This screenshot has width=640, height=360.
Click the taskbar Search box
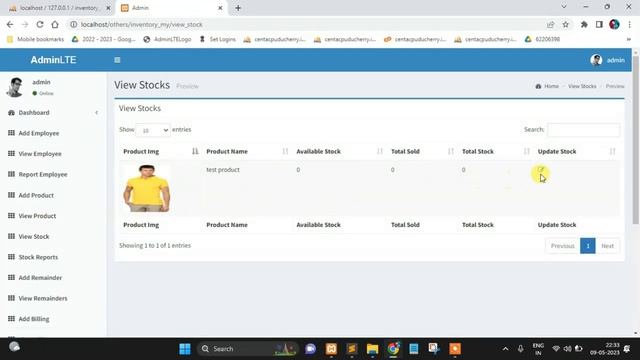click(x=248, y=349)
